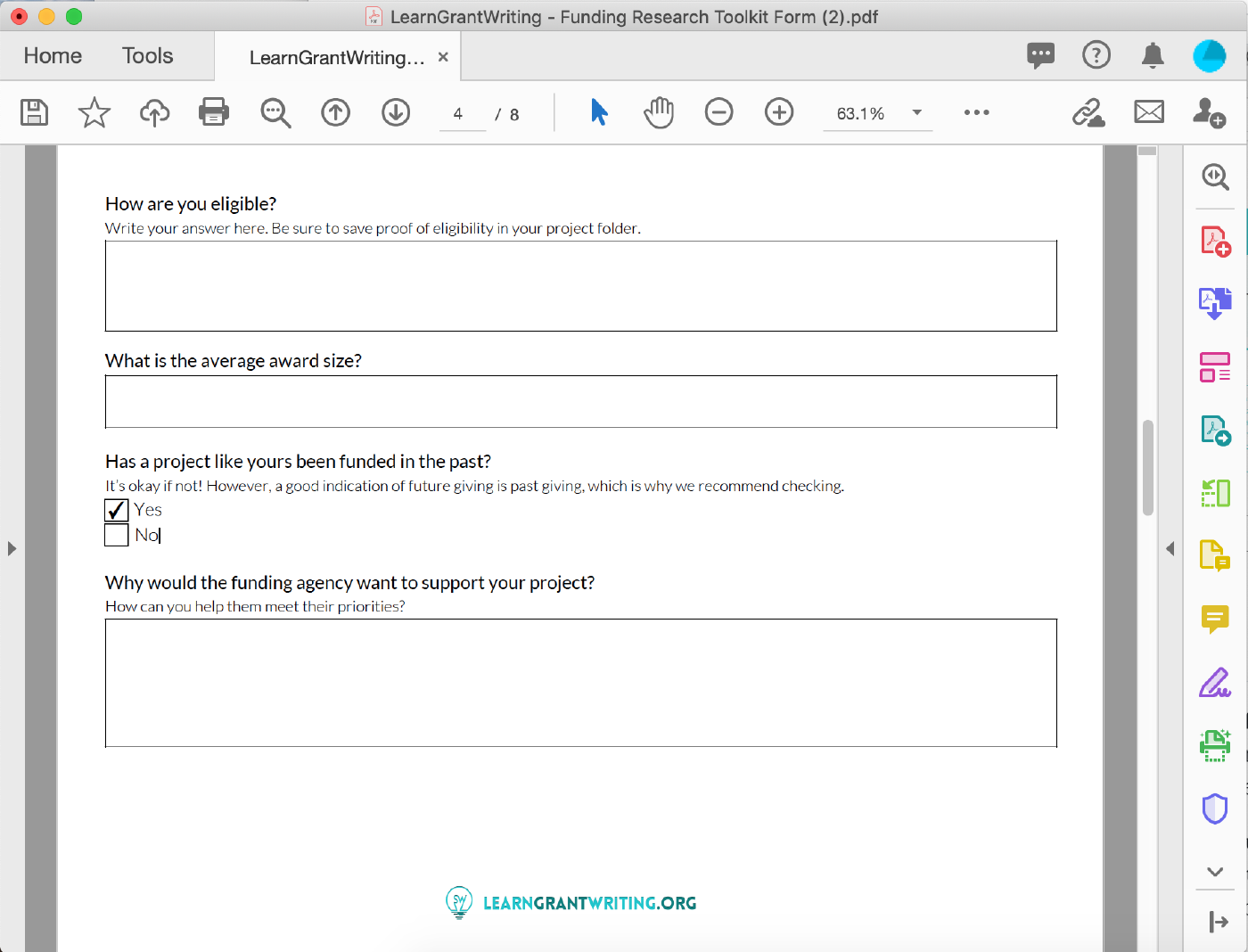This screenshot has height=952, width=1248.
Task: Switch to the Home tab
Action: click(53, 56)
